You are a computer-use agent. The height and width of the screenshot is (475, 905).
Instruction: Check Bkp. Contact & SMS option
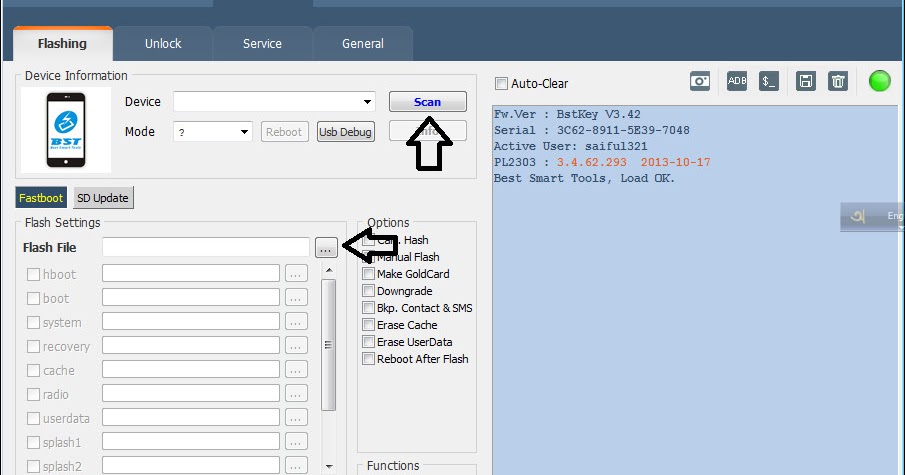(x=368, y=308)
